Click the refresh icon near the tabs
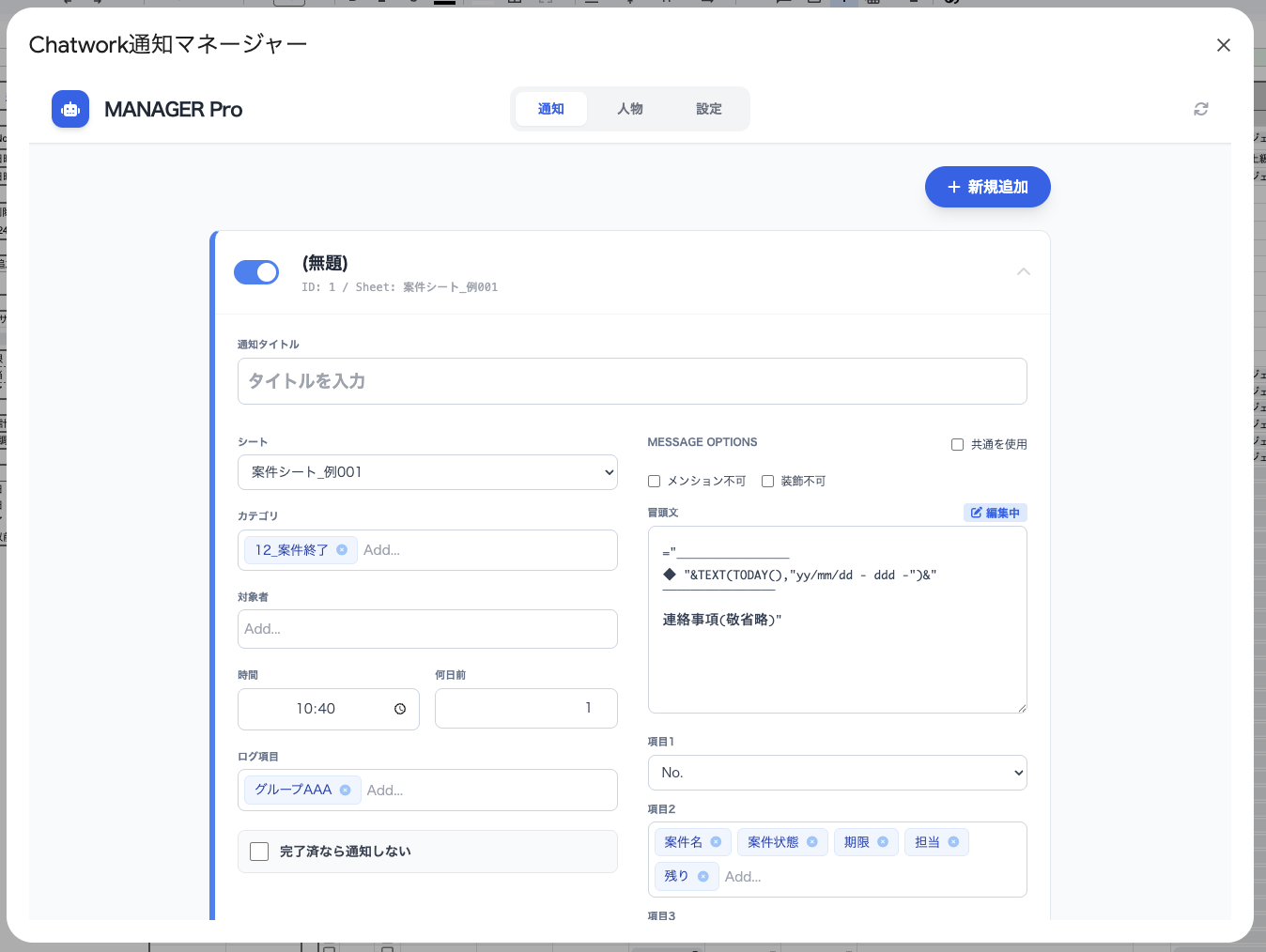This screenshot has width=1266, height=952. 1200,109
